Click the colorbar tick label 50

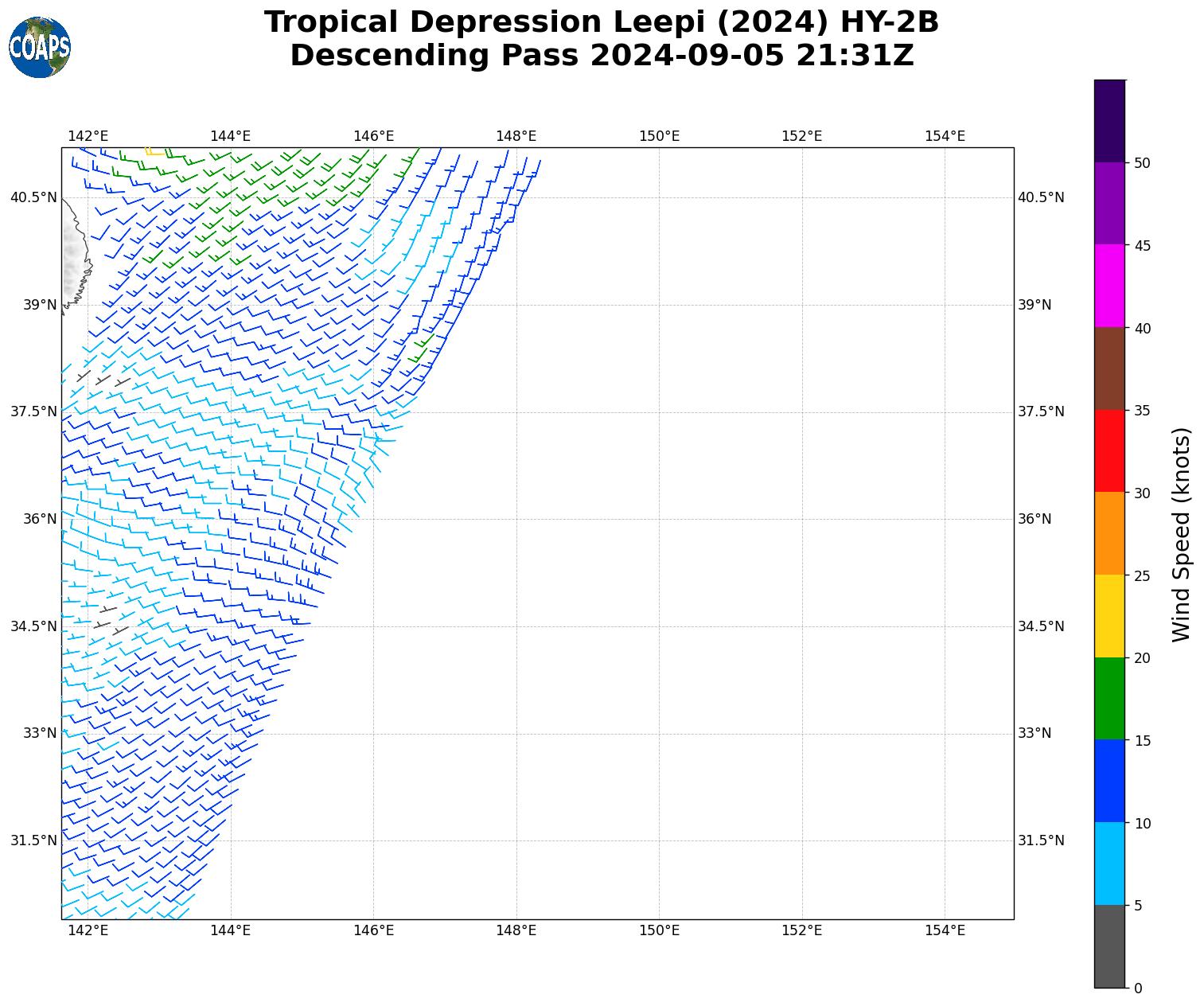pyautogui.click(x=1142, y=162)
